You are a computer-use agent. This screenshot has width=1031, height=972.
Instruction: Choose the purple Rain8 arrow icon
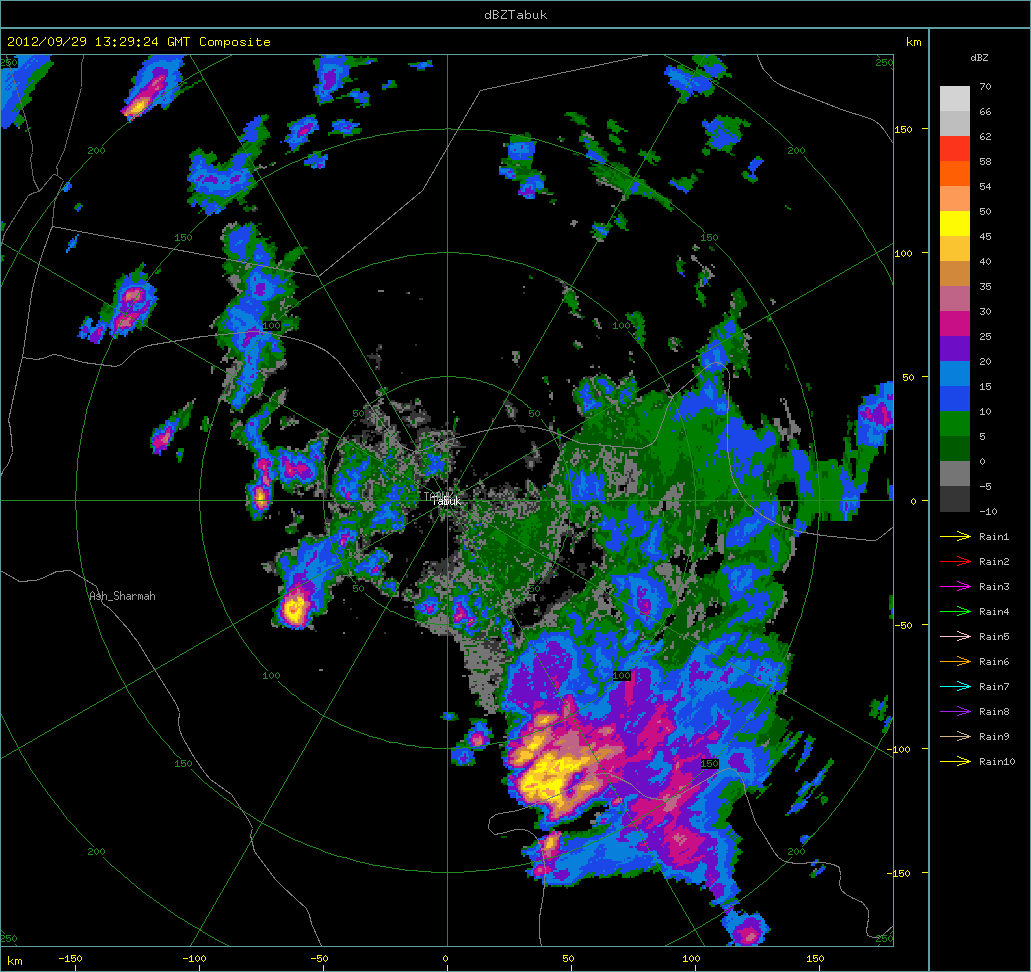point(955,712)
